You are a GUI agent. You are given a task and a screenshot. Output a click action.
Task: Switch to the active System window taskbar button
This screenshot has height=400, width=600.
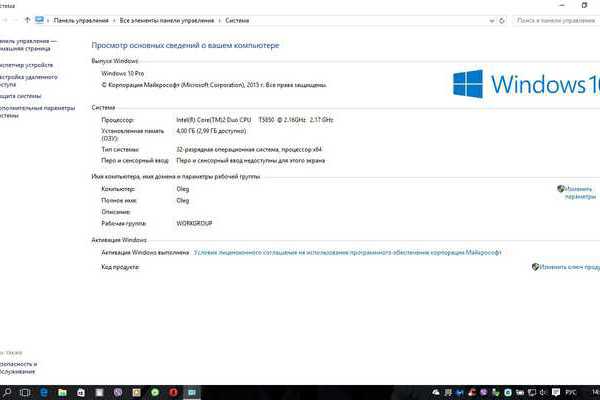point(192,392)
